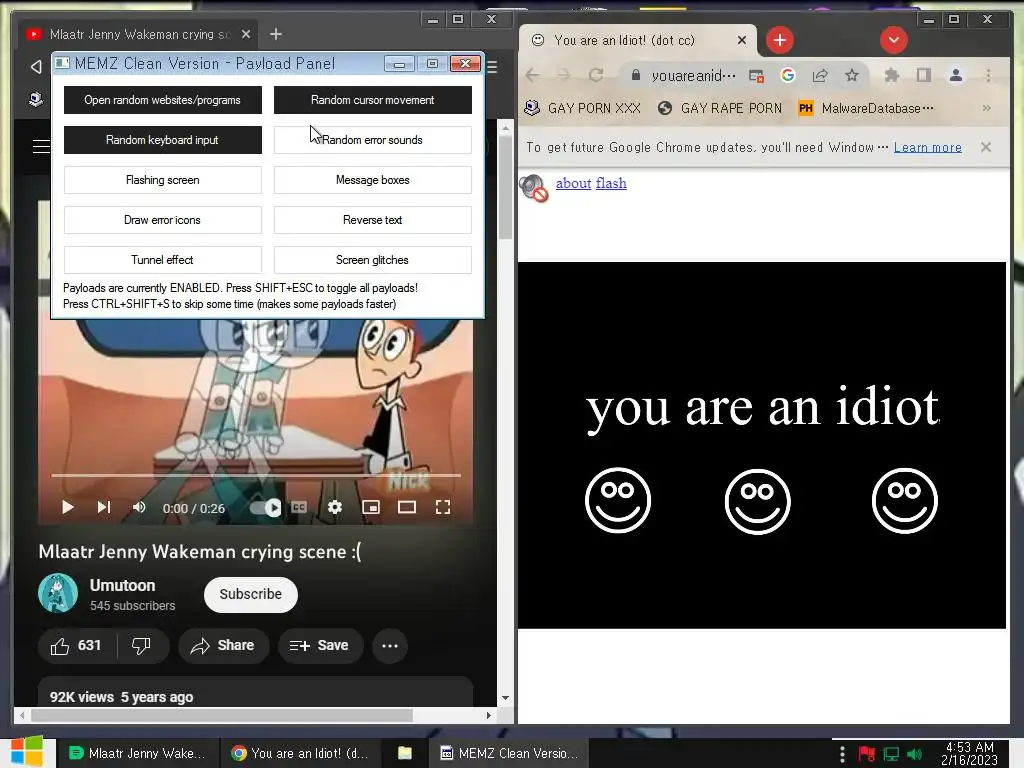1024x768 pixels.
Task: Click the video progress bar
Action: pos(256,475)
